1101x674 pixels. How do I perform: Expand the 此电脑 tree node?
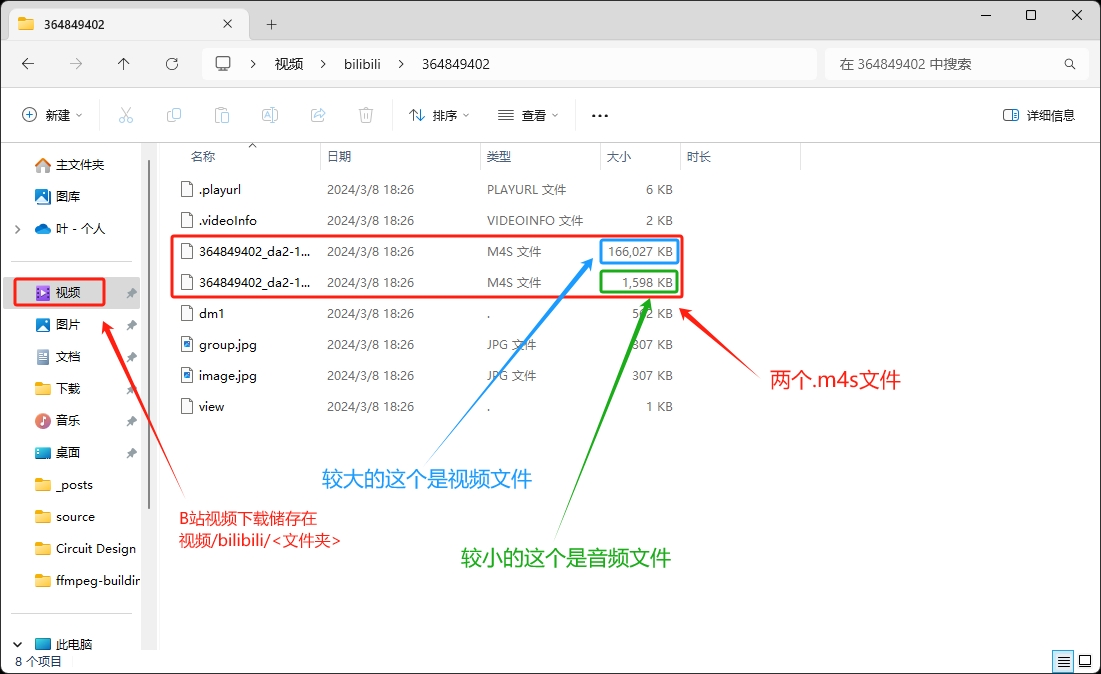tap(18, 645)
